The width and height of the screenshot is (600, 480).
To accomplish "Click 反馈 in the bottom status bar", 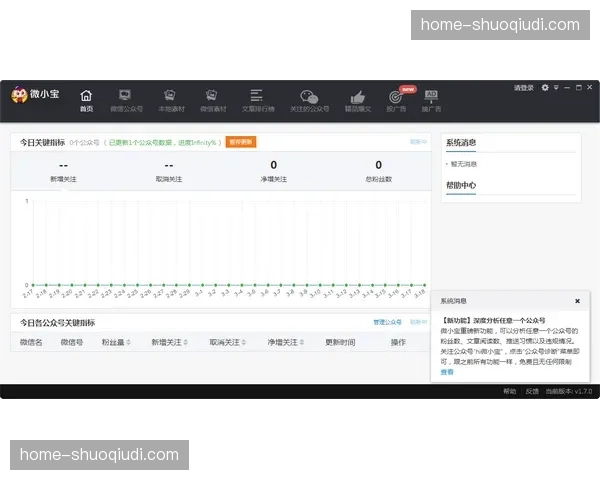I will point(532,391).
